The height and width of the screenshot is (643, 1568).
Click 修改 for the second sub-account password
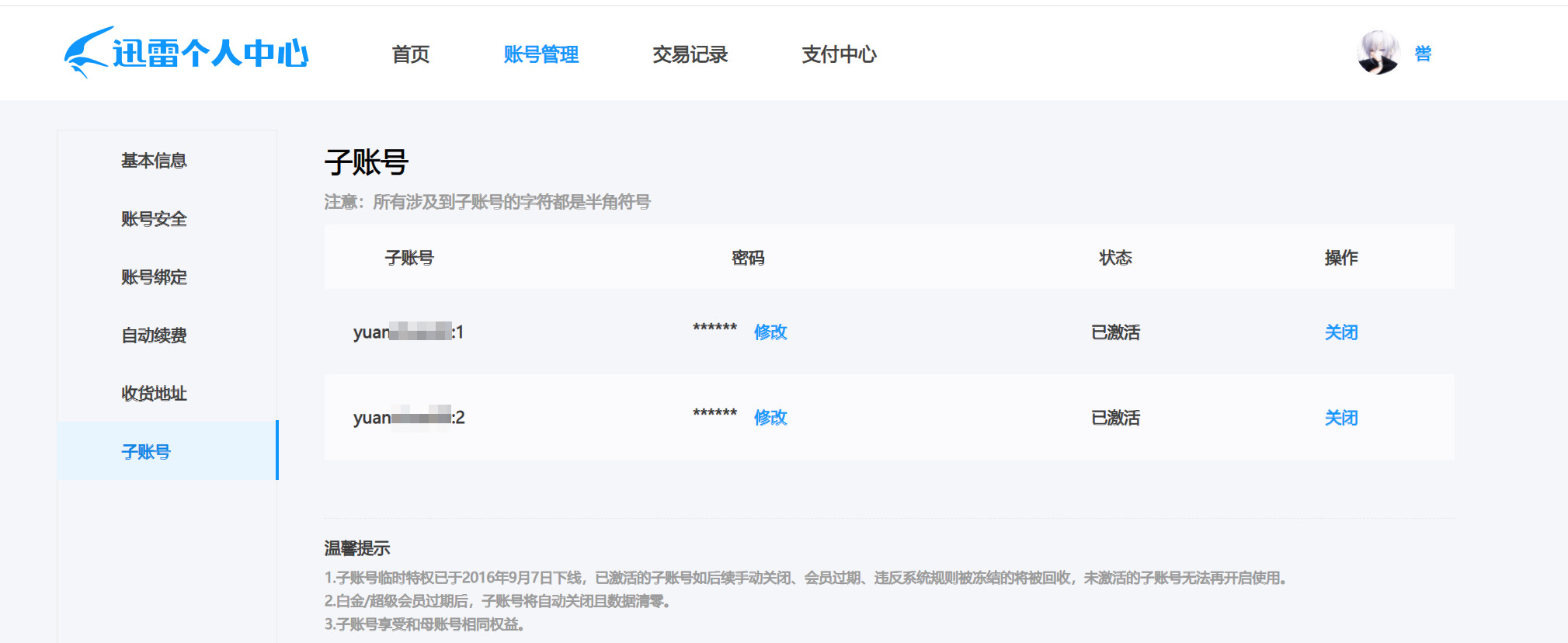coord(770,418)
